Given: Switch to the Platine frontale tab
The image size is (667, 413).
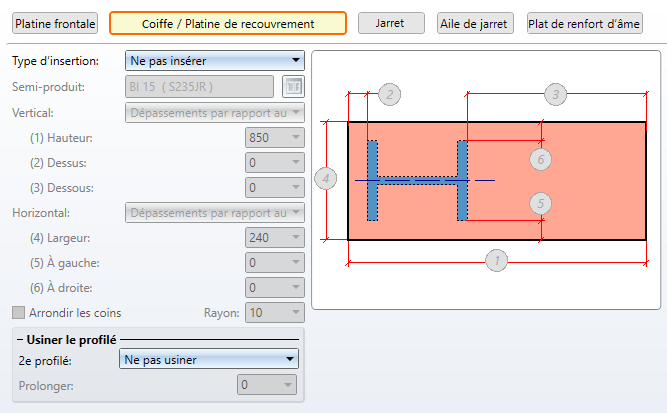Looking at the screenshot, I should (x=55, y=23).
